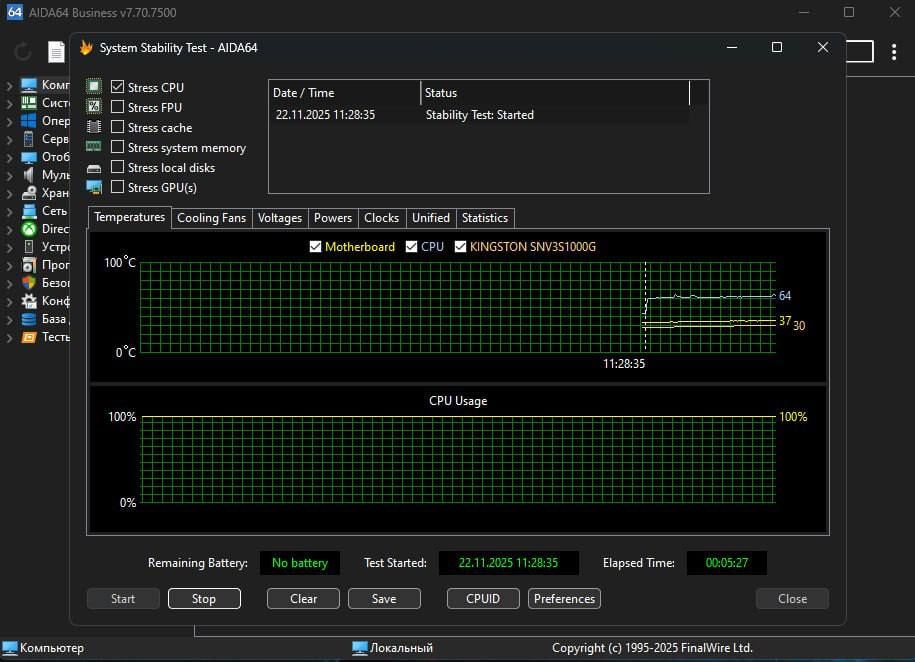Expand the DirectX tree node
Image resolution: width=915 pixels, height=662 pixels.
click(9, 229)
